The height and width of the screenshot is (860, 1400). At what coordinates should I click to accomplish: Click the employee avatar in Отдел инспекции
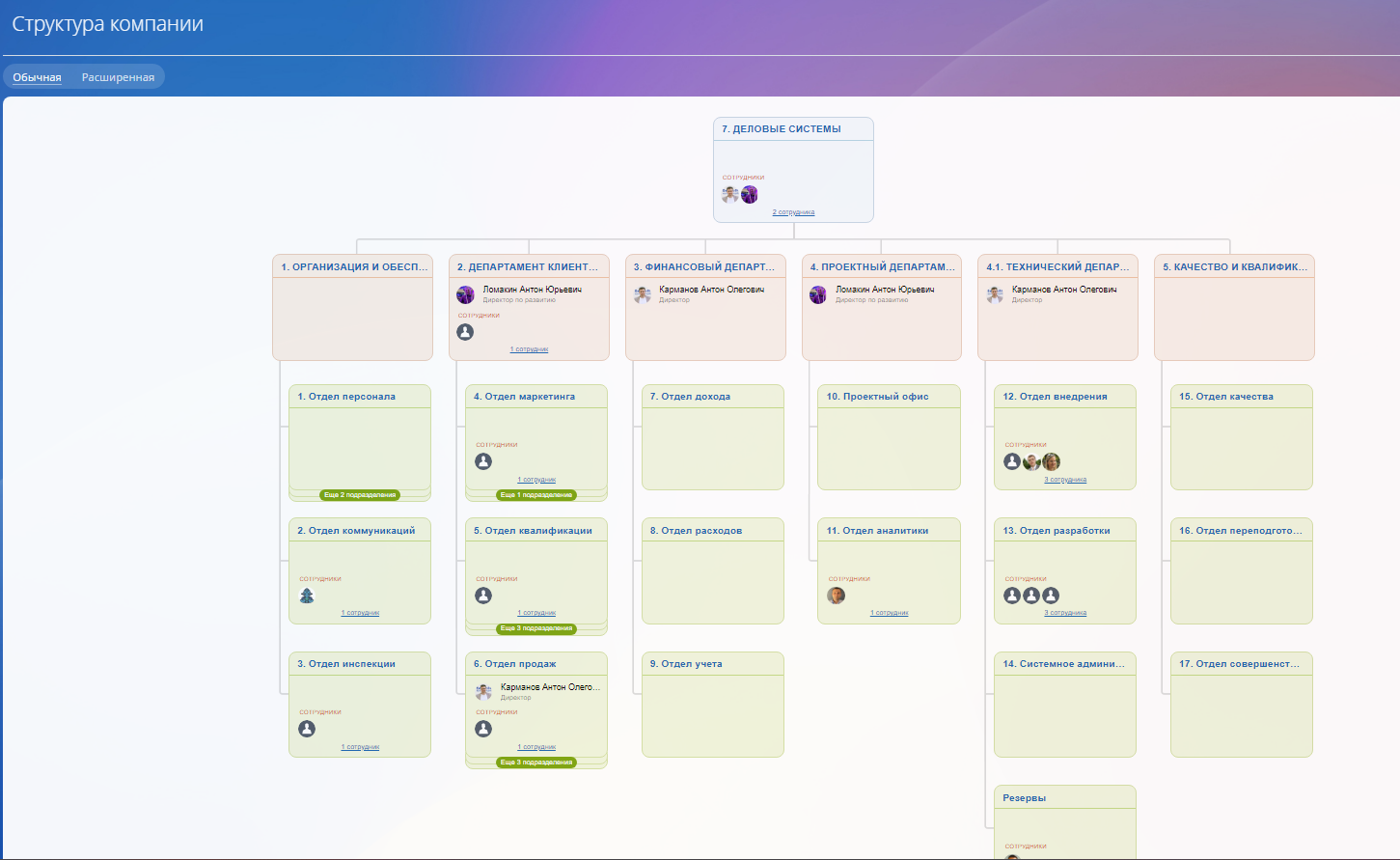307,729
